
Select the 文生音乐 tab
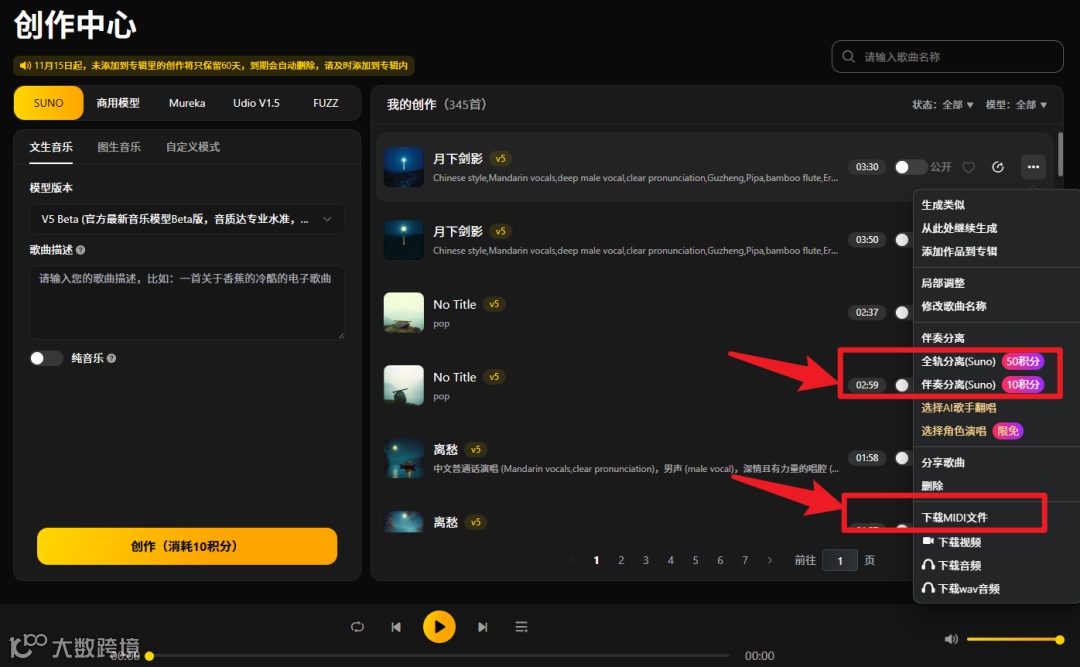51,147
